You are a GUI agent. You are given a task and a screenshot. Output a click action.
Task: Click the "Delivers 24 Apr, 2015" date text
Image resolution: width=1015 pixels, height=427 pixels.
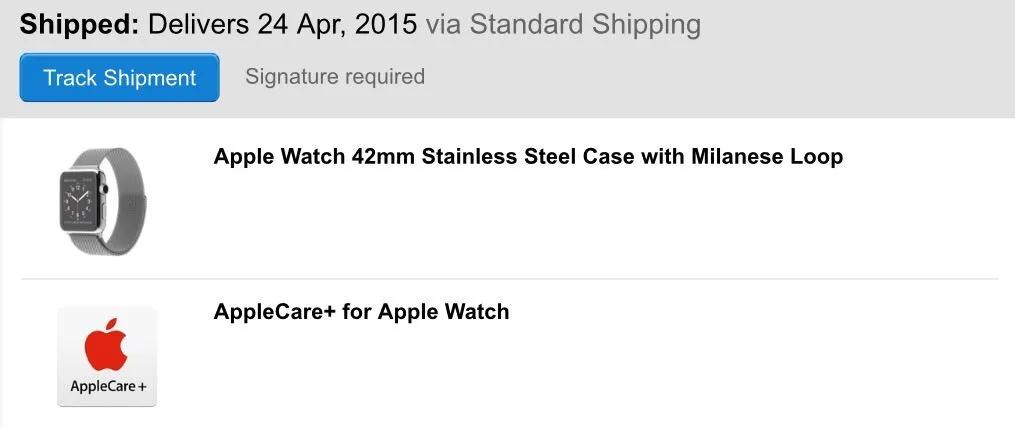coord(282,25)
